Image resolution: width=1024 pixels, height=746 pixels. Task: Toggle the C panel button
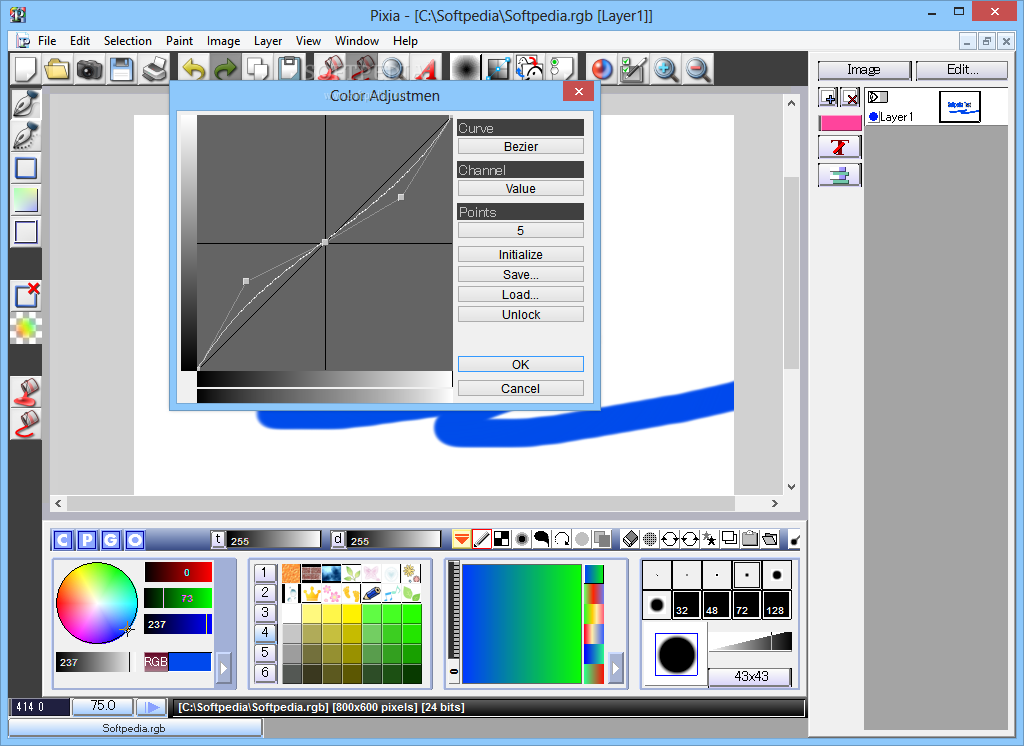pos(63,540)
